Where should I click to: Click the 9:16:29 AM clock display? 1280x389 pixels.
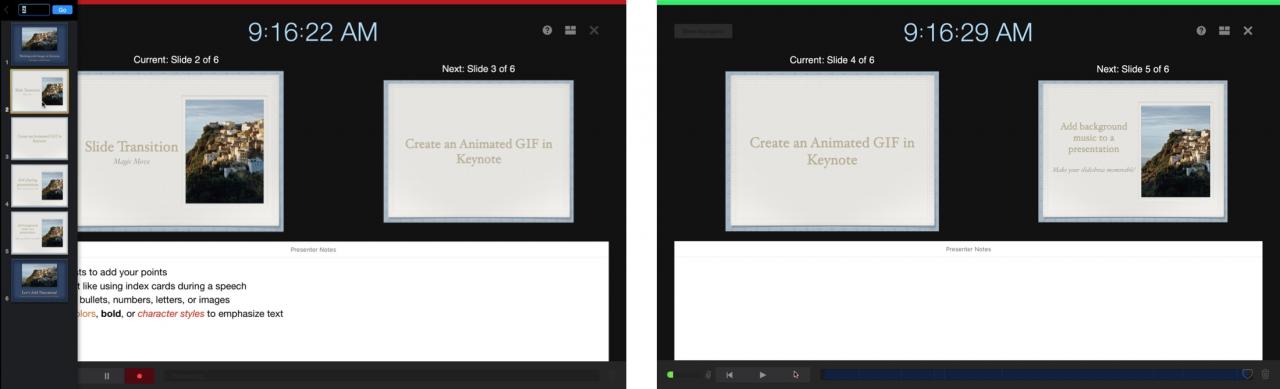[967, 32]
